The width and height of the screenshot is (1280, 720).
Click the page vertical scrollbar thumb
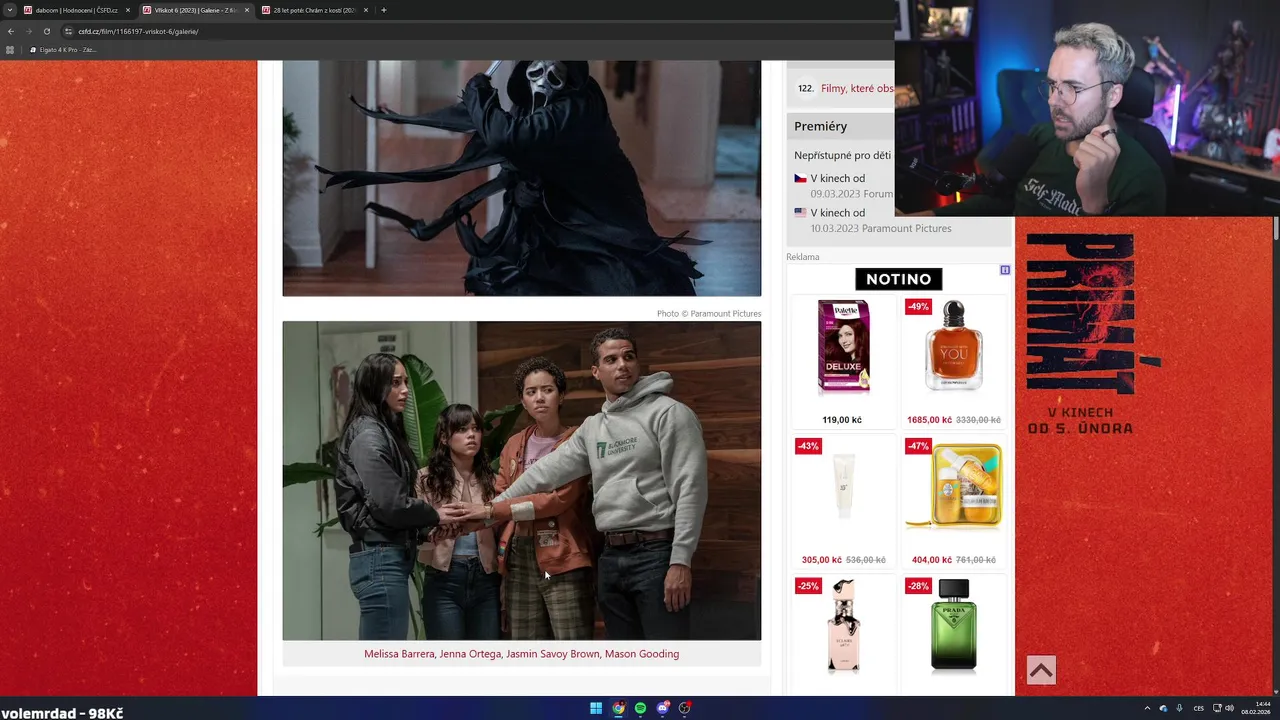1275,229
